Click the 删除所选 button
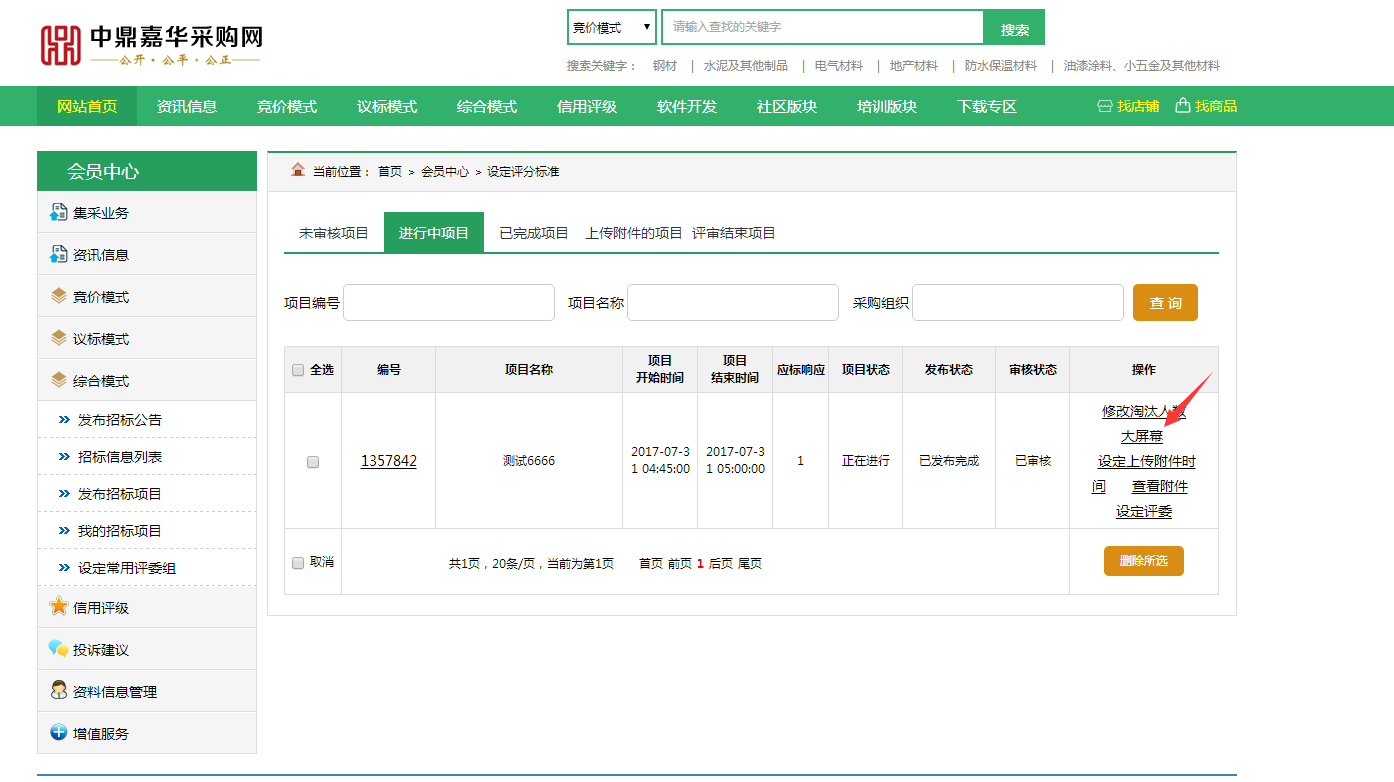1394x782 pixels. point(1144,561)
